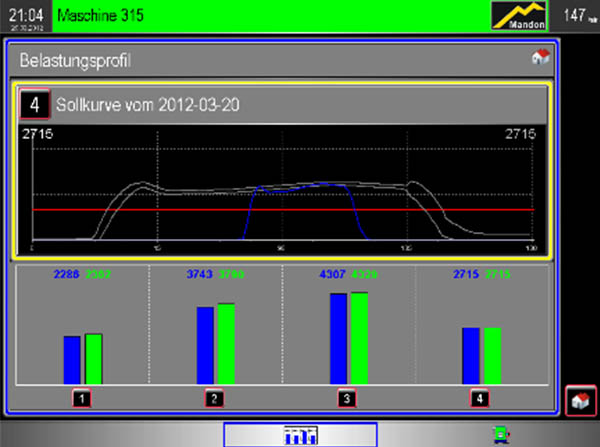Click the blue bar of station 3
600x447 pixels.
pos(339,339)
